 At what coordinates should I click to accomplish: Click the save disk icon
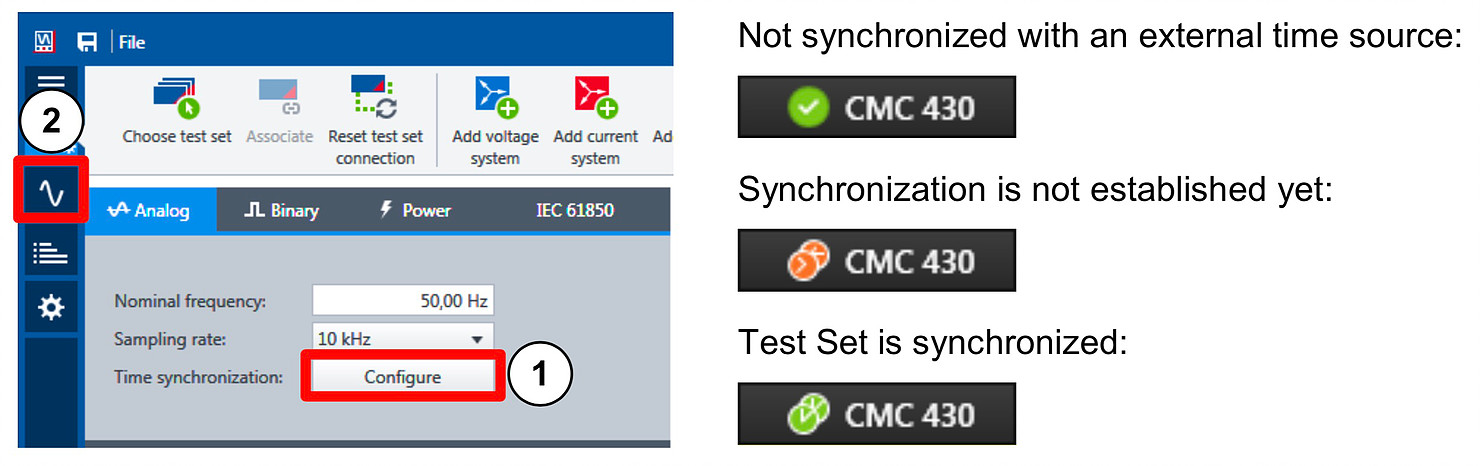pos(87,42)
